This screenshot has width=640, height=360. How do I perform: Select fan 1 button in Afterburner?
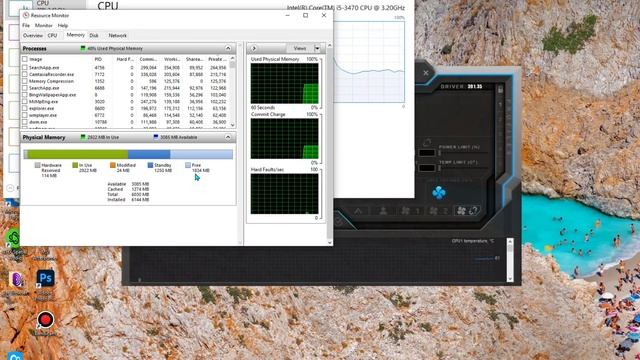pyautogui.click(x=410, y=211)
